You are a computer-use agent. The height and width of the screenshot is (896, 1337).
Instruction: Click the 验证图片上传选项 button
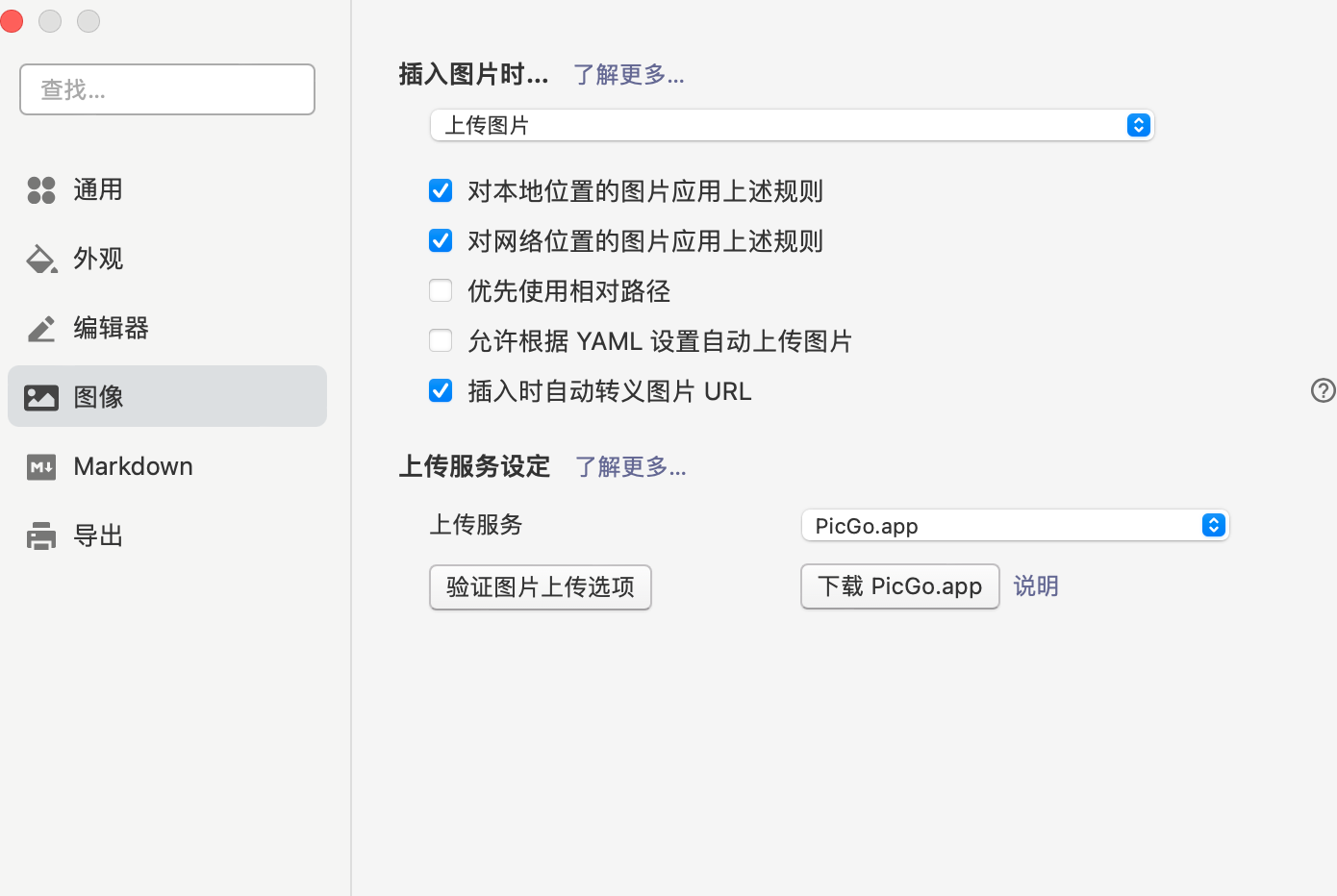[540, 587]
